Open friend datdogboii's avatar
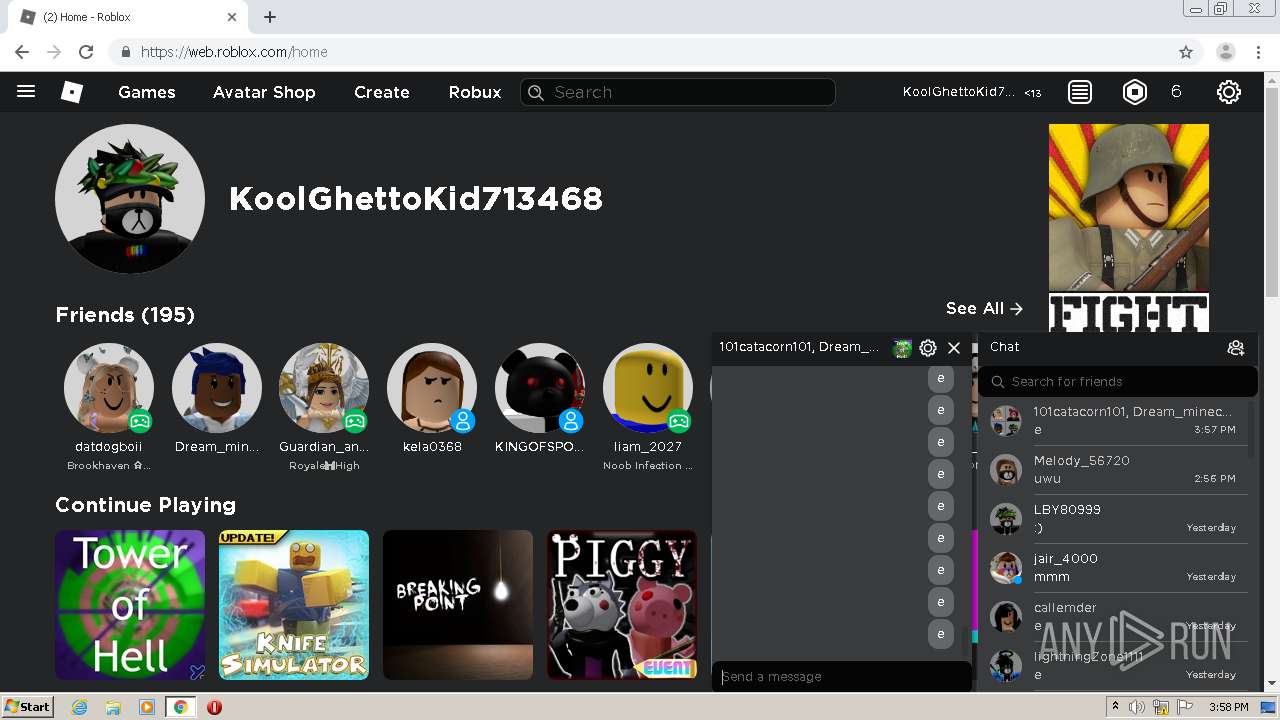 click(109, 388)
